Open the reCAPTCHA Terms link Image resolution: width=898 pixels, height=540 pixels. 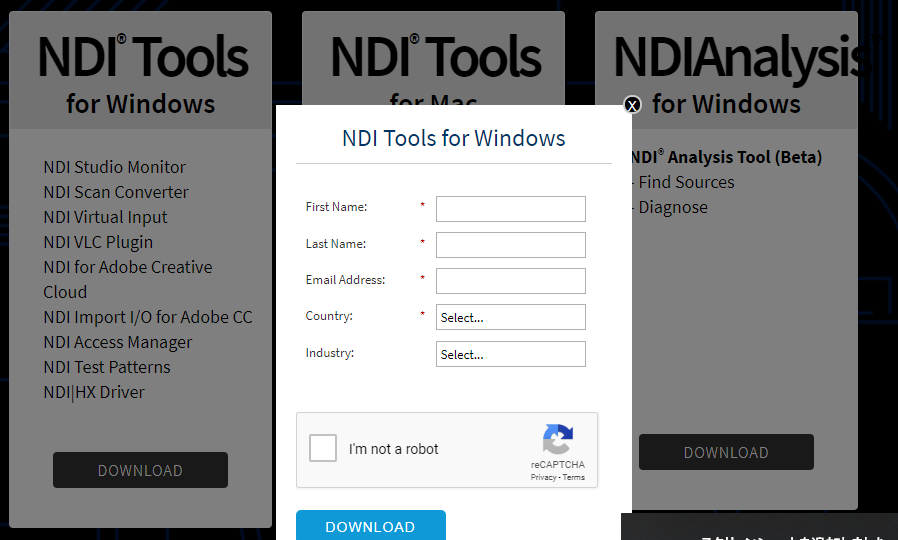point(573,478)
